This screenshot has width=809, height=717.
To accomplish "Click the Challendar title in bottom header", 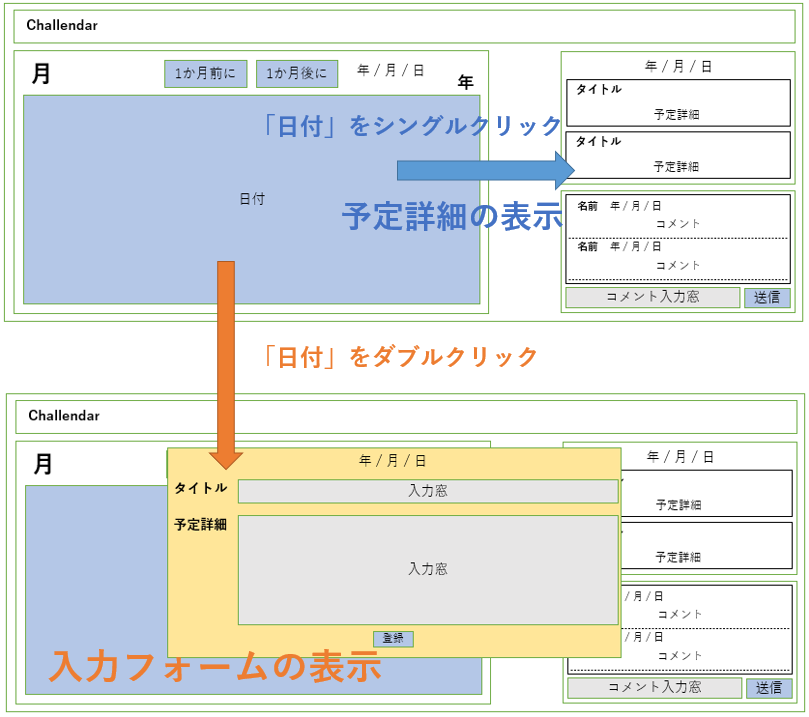I will click(64, 416).
